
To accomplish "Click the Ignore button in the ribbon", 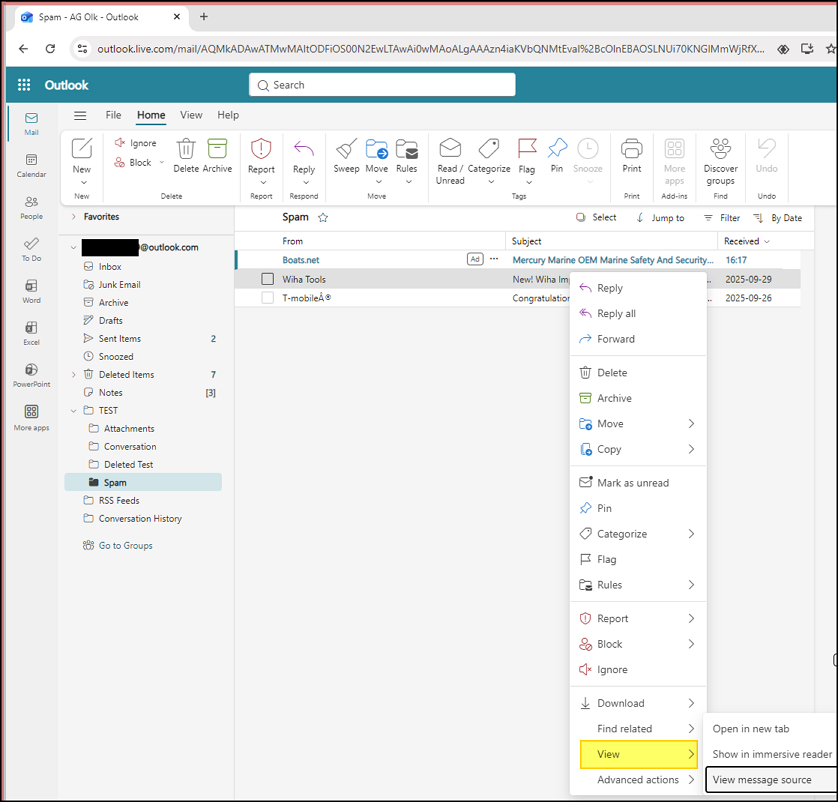I will [136, 143].
